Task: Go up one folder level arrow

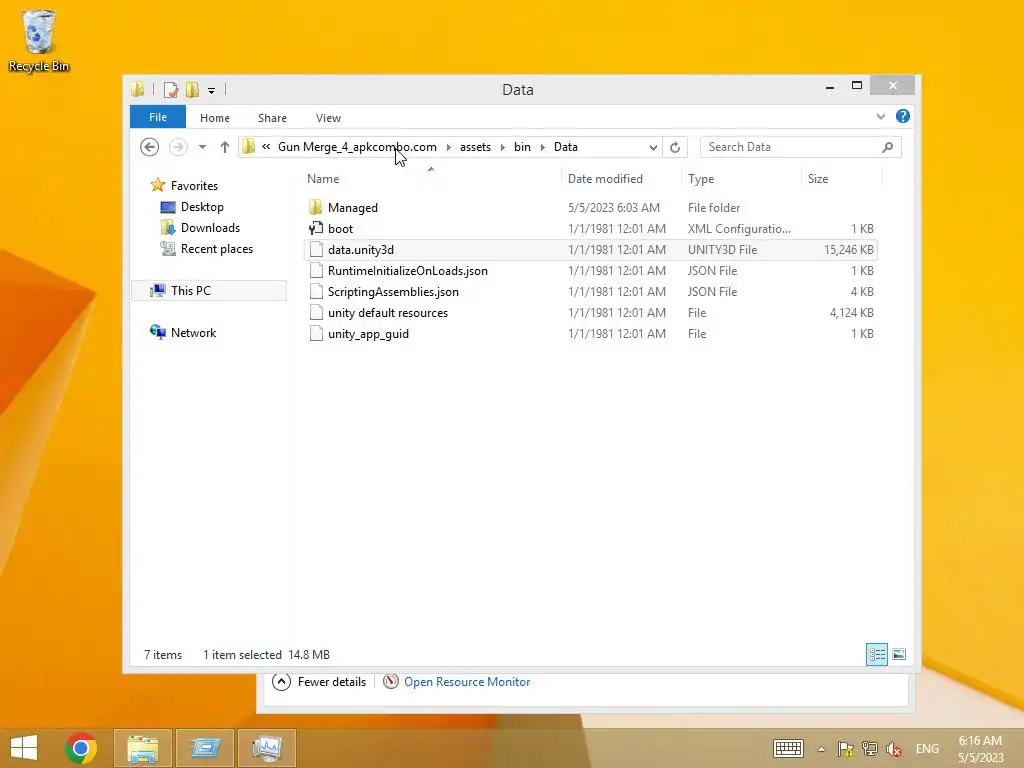Action: (x=225, y=147)
